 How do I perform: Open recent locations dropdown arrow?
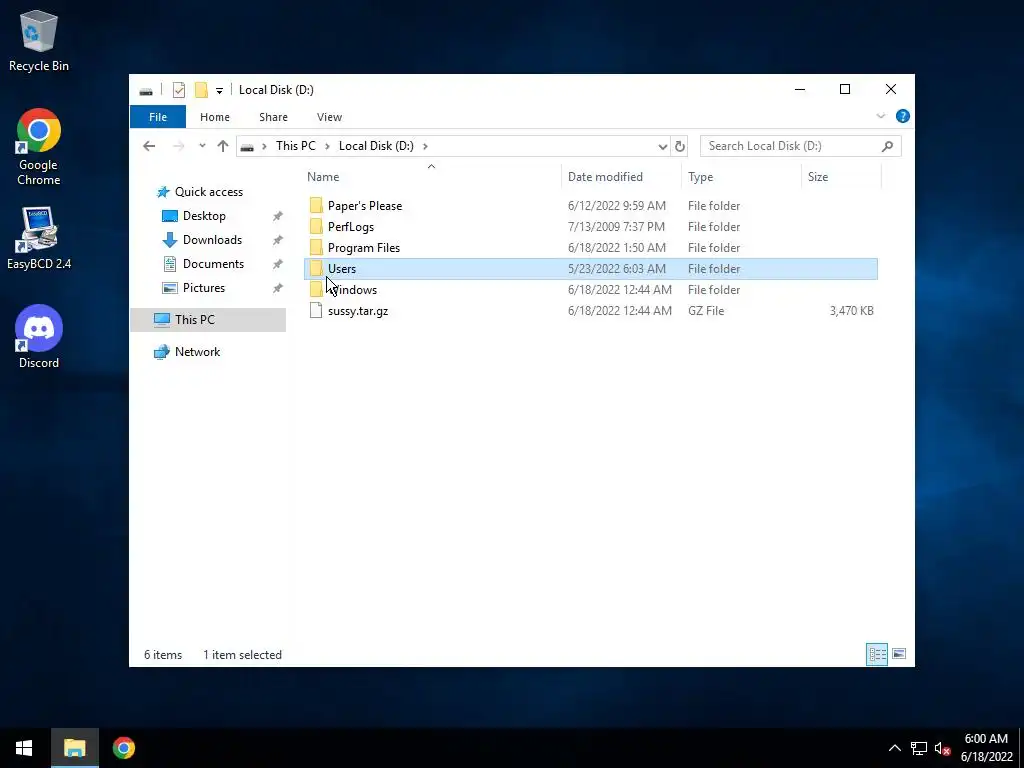[x=202, y=146]
